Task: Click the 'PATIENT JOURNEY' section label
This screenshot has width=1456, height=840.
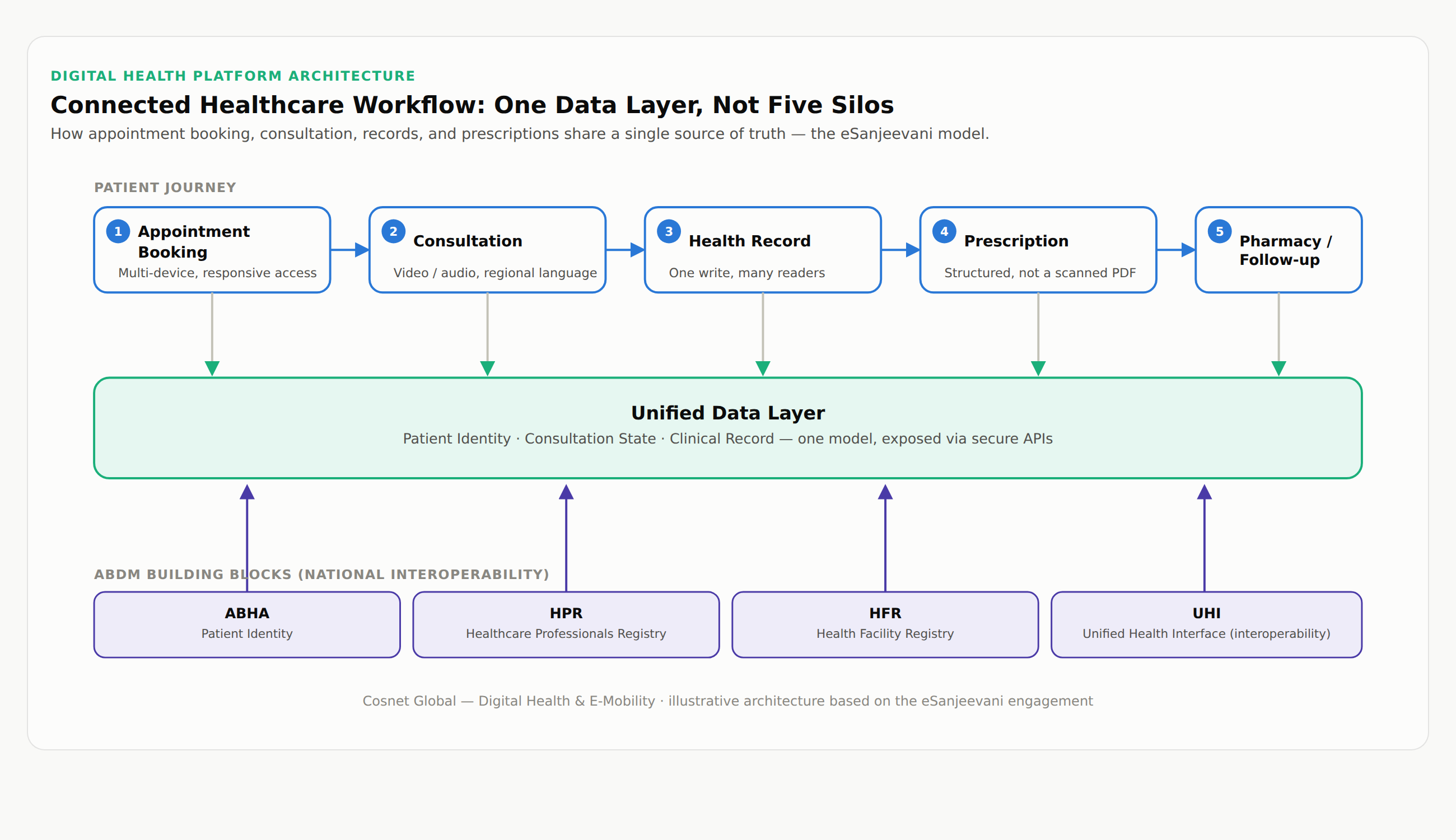Action: point(165,188)
